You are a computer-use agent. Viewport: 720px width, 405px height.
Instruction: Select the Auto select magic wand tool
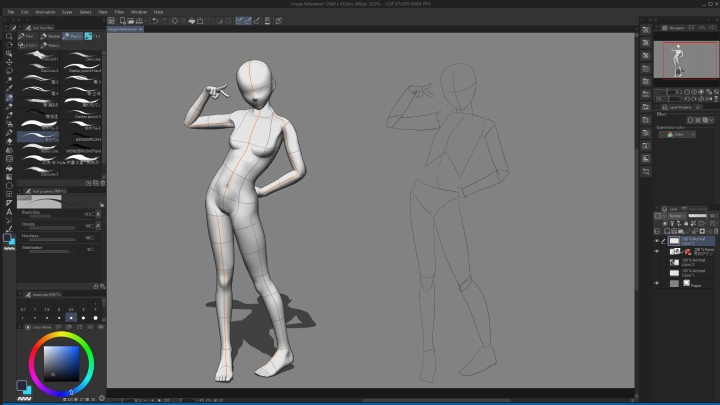9,80
